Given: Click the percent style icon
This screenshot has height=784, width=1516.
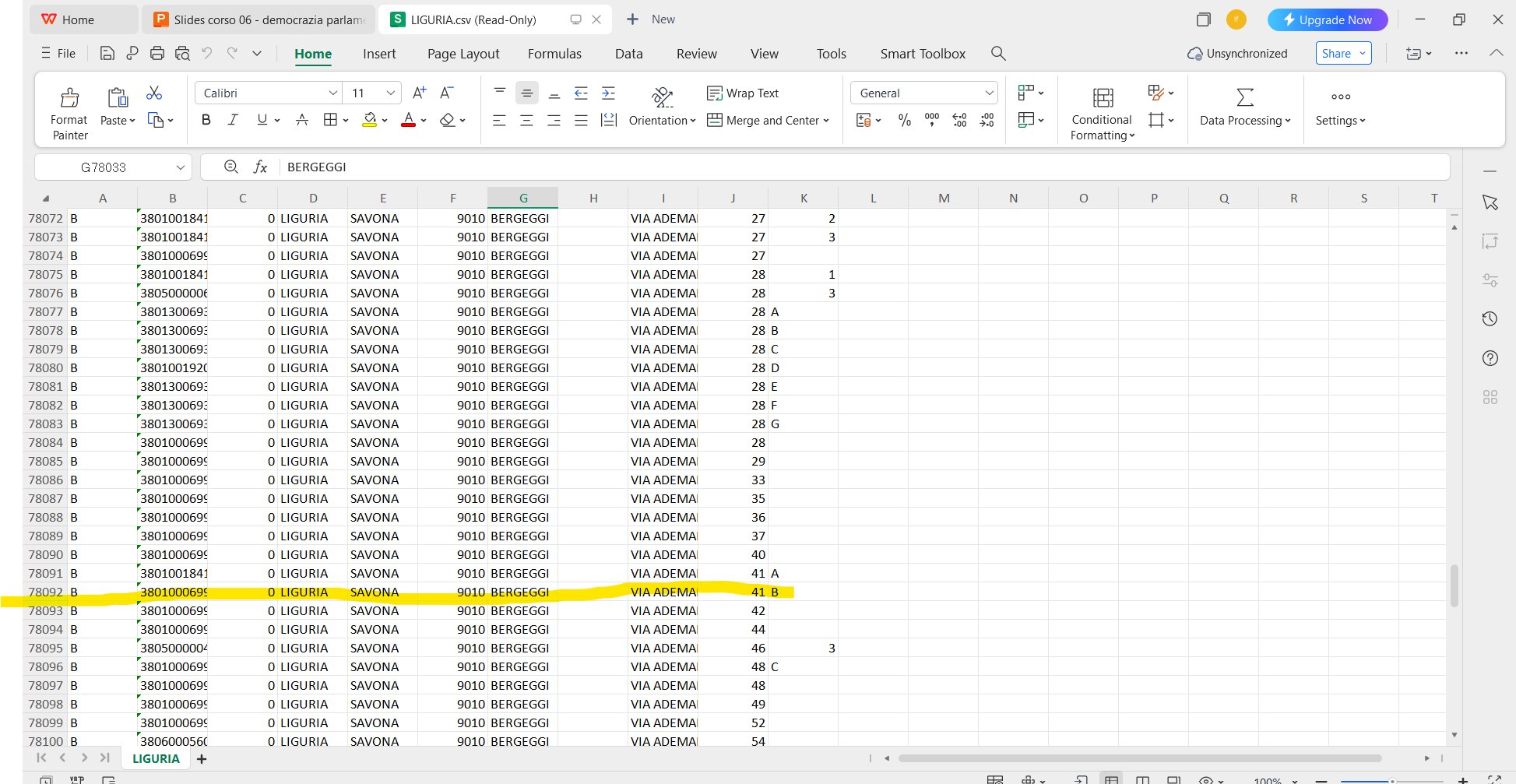Looking at the screenshot, I should coord(904,121).
